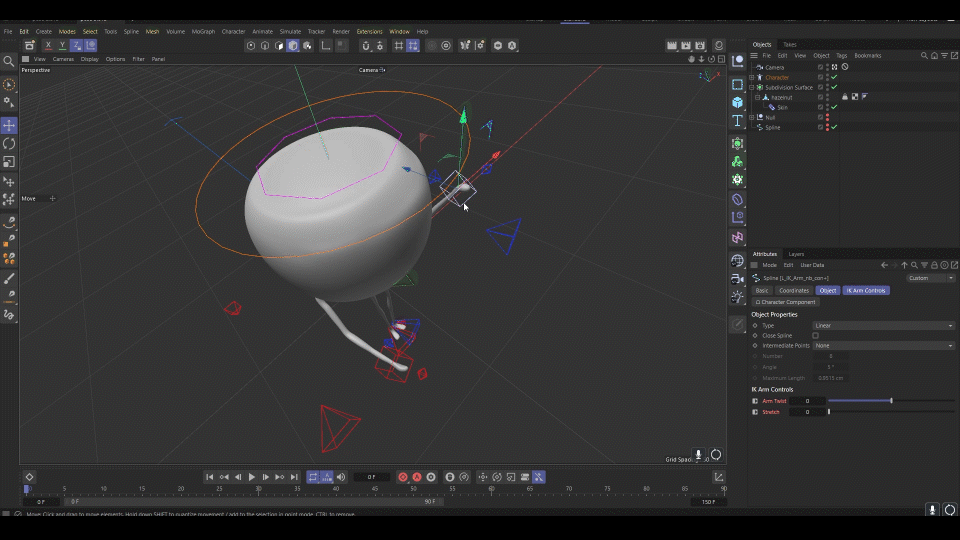Toggle timeline sound speaker icon

click(x=341, y=477)
